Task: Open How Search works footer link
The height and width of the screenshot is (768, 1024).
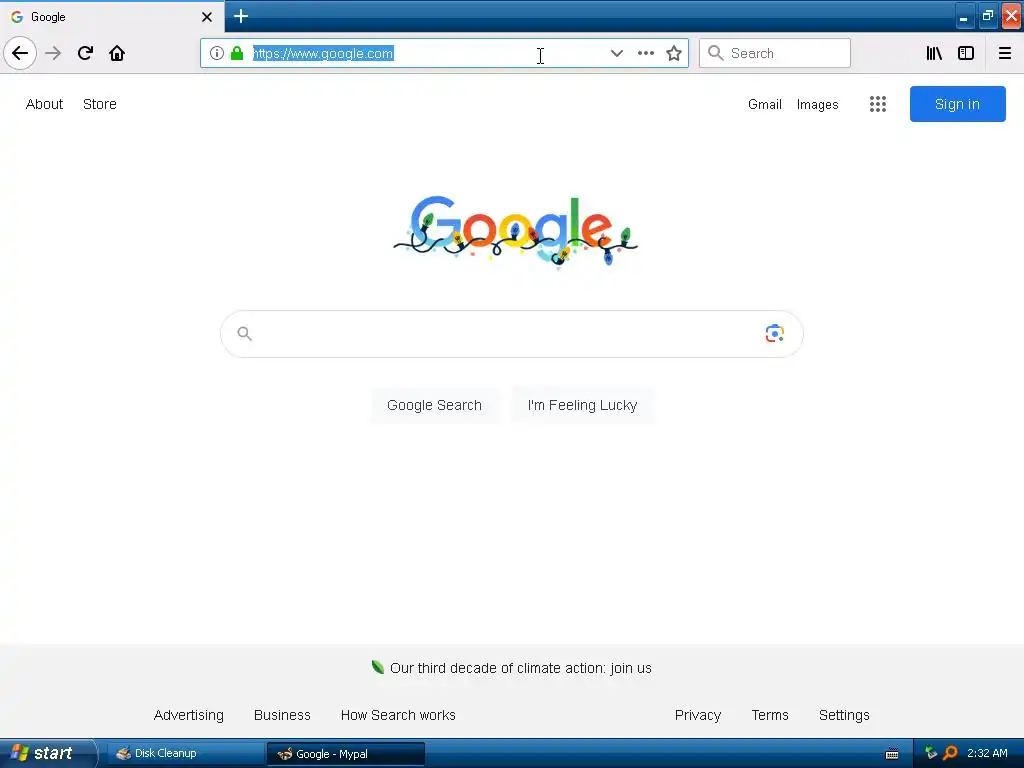Action: coord(398,715)
